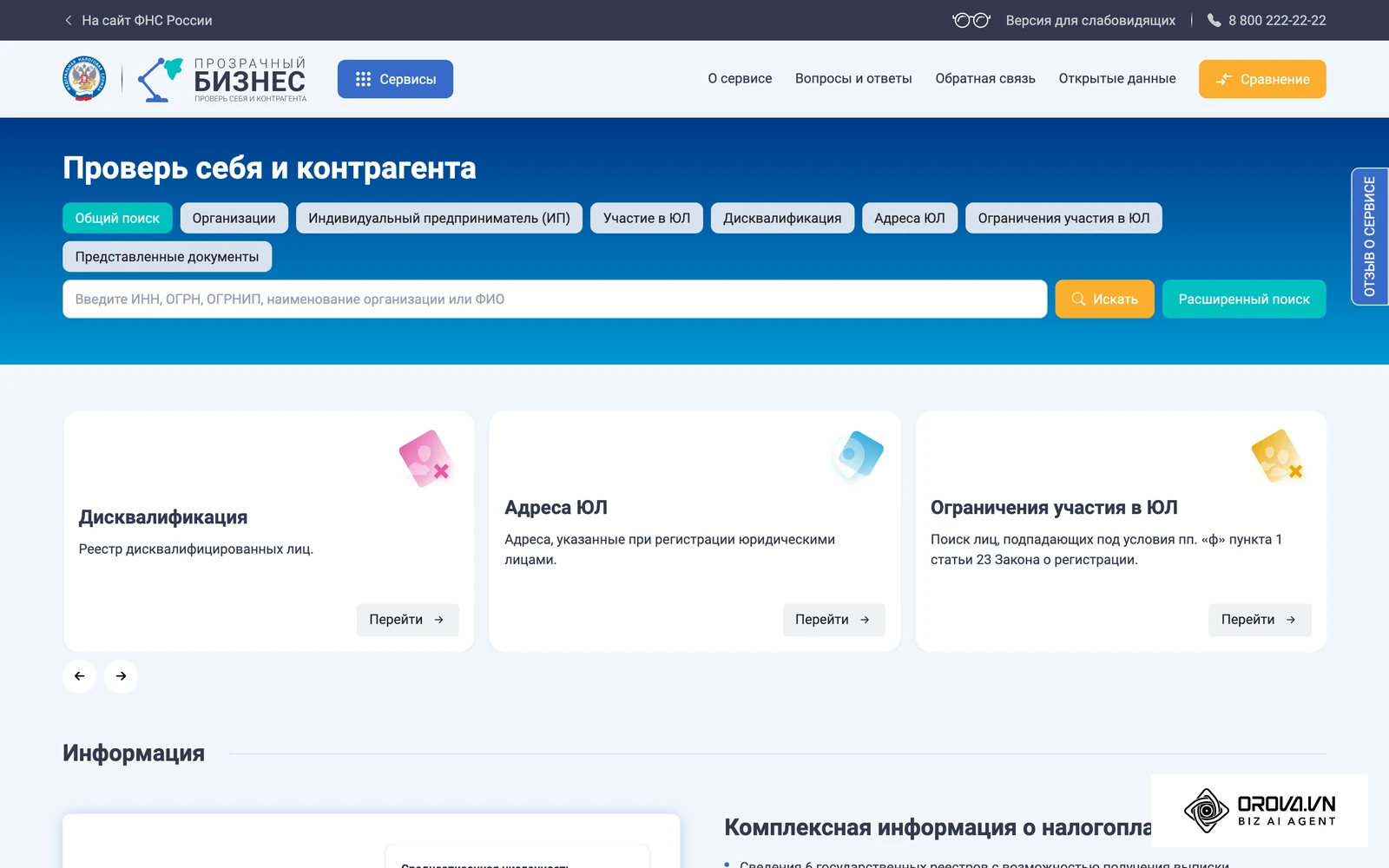Switch to the Участие в ЮЛ tab

(x=647, y=218)
